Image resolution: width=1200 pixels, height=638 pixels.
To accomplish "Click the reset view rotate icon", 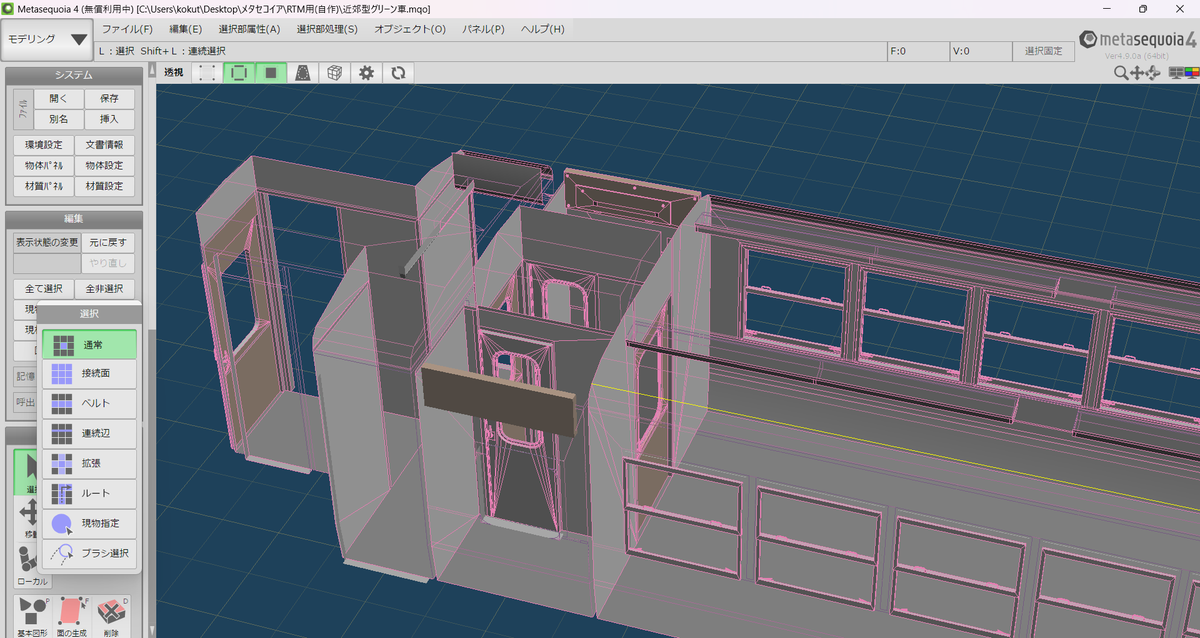I will [x=398, y=72].
